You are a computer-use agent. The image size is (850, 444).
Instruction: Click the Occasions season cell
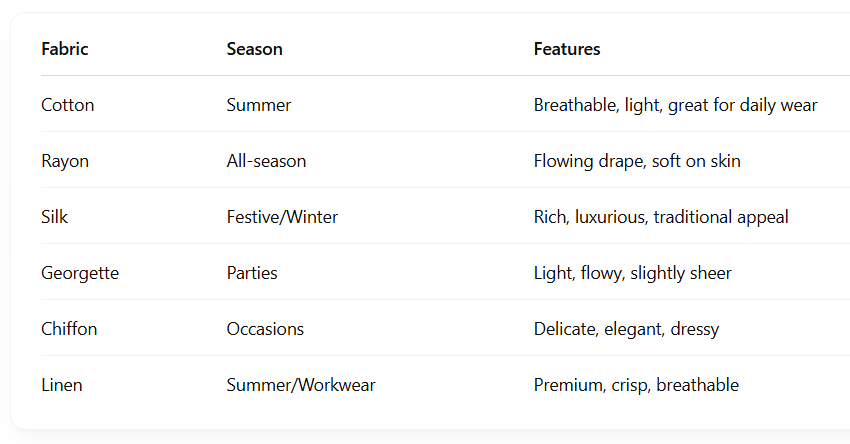click(x=265, y=329)
